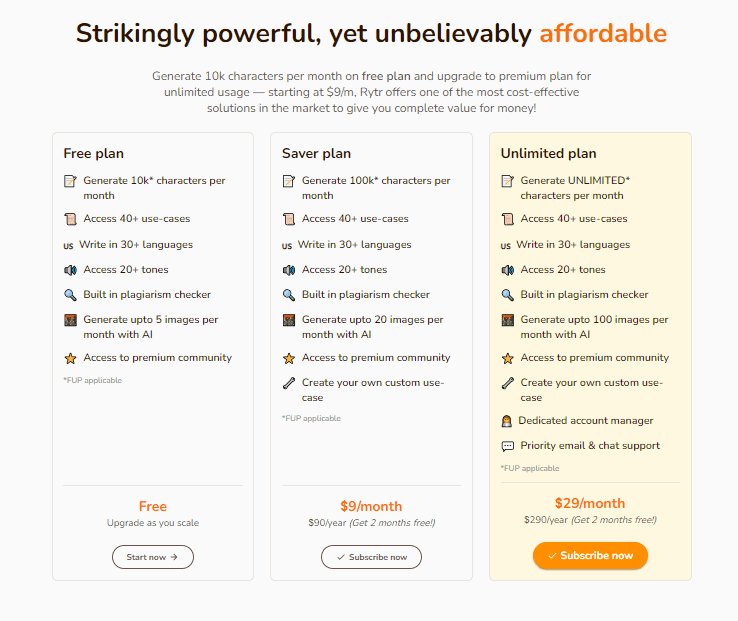
Task: Click the $29/month price on Unlimited plan
Action: pos(590,503)
